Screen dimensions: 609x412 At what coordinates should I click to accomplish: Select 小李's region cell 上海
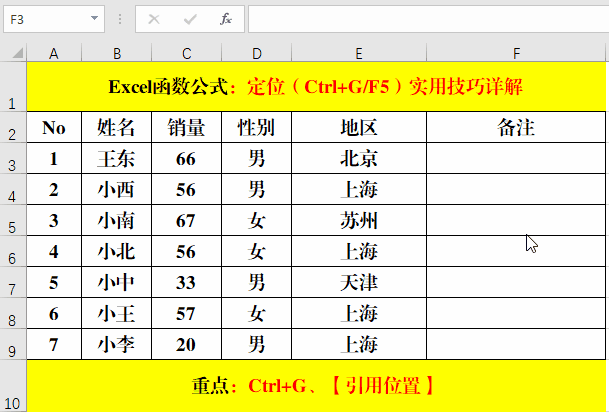click(x=359, y=344)
